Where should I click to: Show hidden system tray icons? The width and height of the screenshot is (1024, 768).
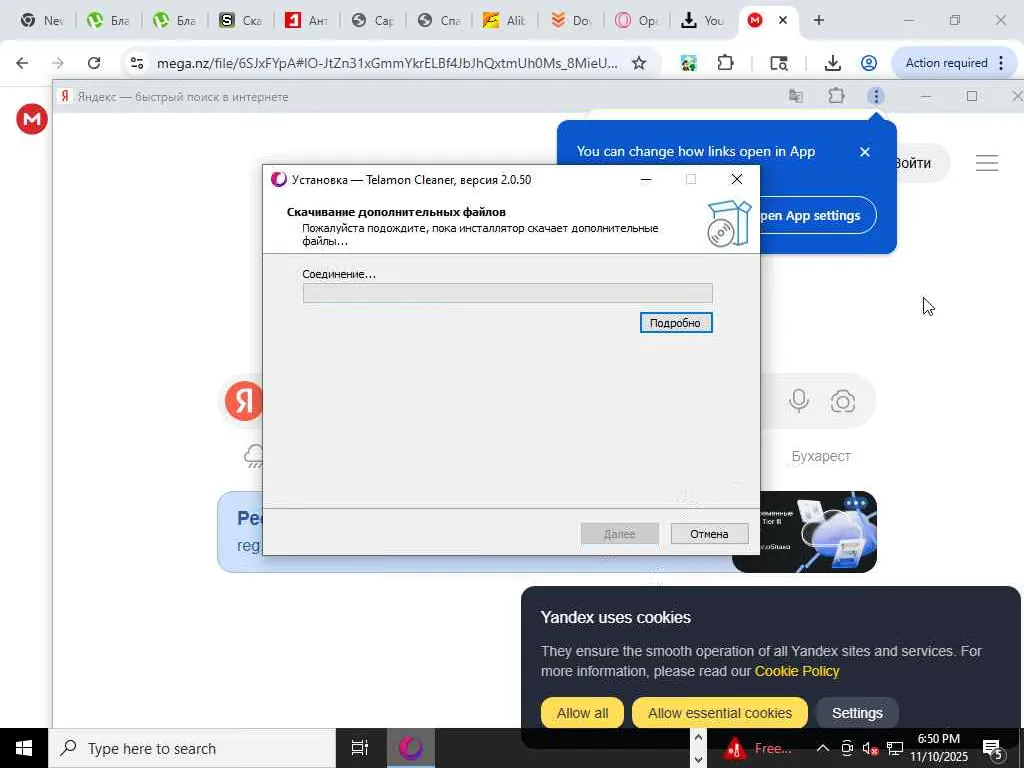[x=823, y=748]
